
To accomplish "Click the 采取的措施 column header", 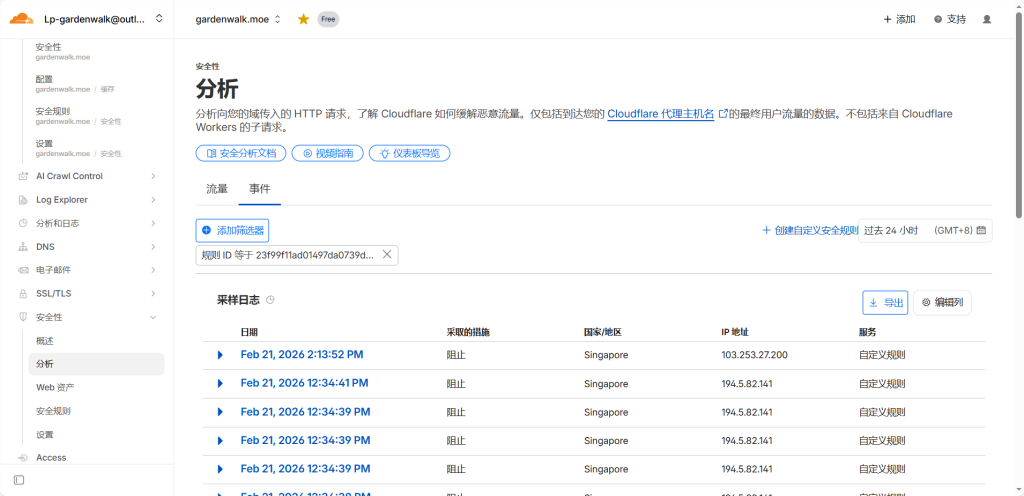I will coord(468,332).
